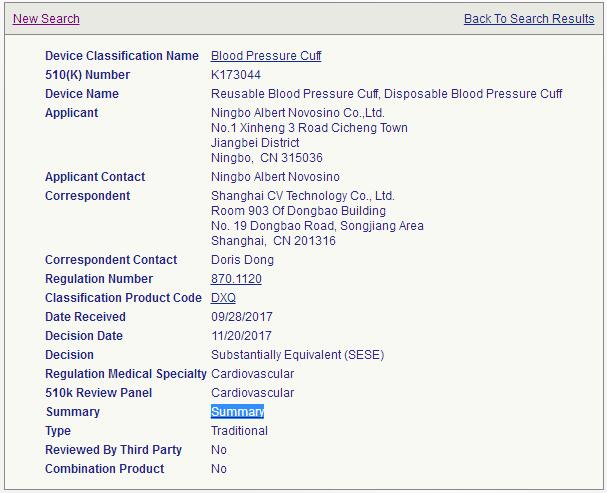607x493 pixels.
Task: Click the Device Classification Name label
Action: [122, 56]
